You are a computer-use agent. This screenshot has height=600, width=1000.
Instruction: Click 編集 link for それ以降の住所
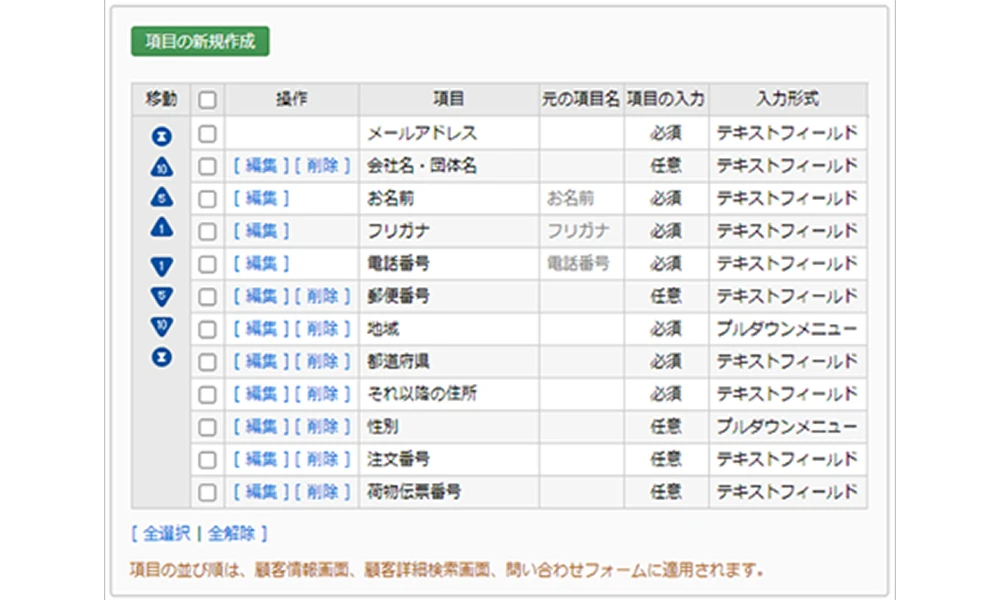[x=261, y=394]
